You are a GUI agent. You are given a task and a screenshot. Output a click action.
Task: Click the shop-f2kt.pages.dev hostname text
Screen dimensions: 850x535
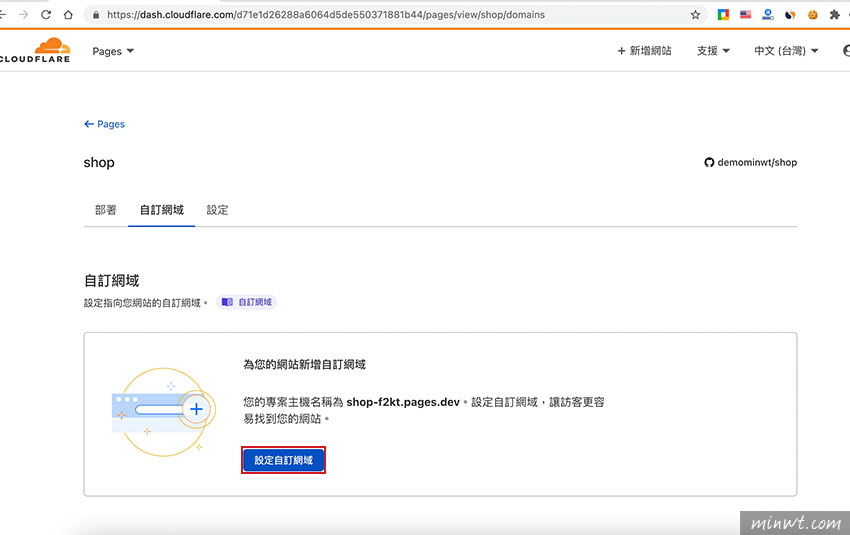[x=403, y=402]
